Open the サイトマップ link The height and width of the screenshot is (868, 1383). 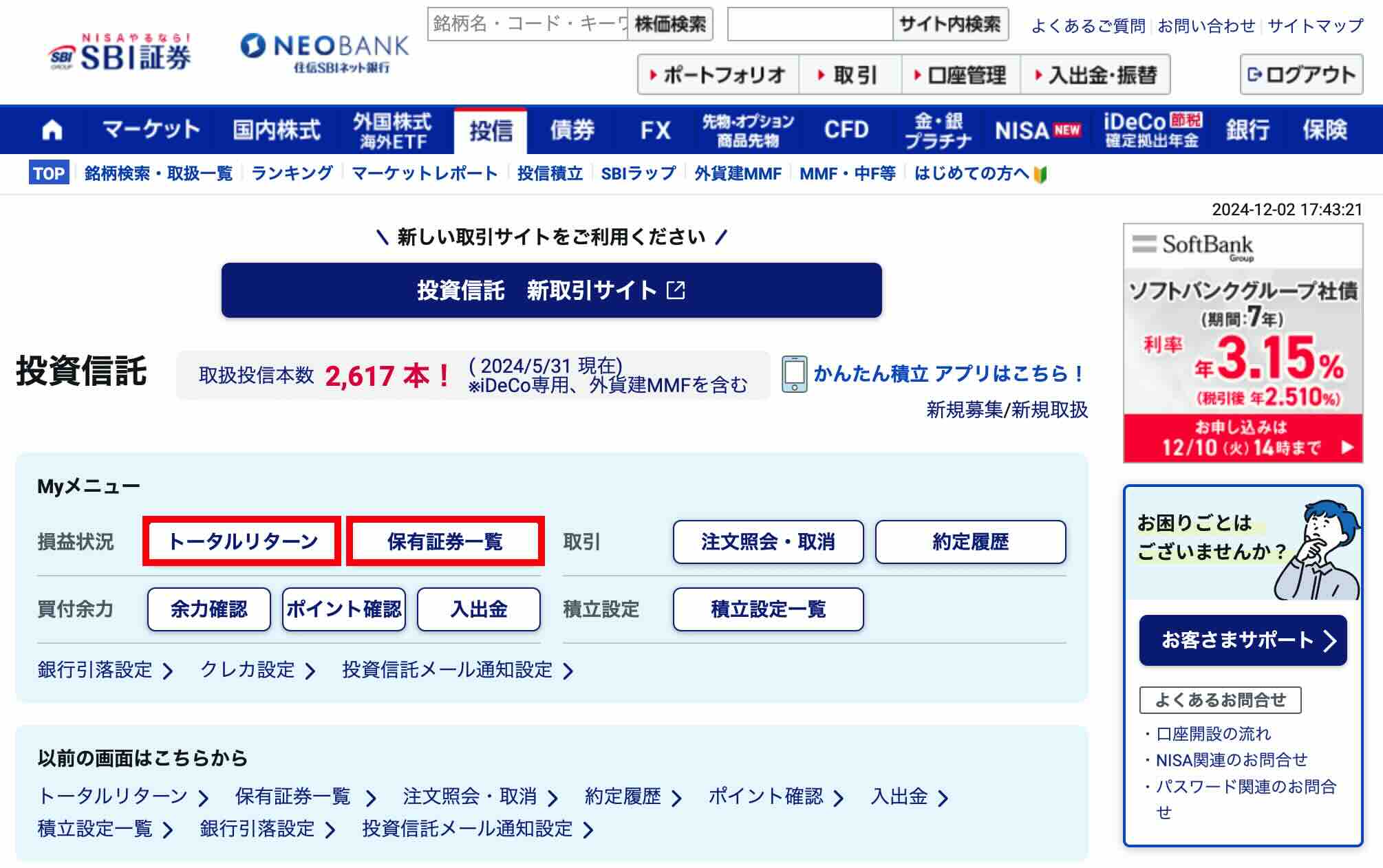(x=1315, y=26)
